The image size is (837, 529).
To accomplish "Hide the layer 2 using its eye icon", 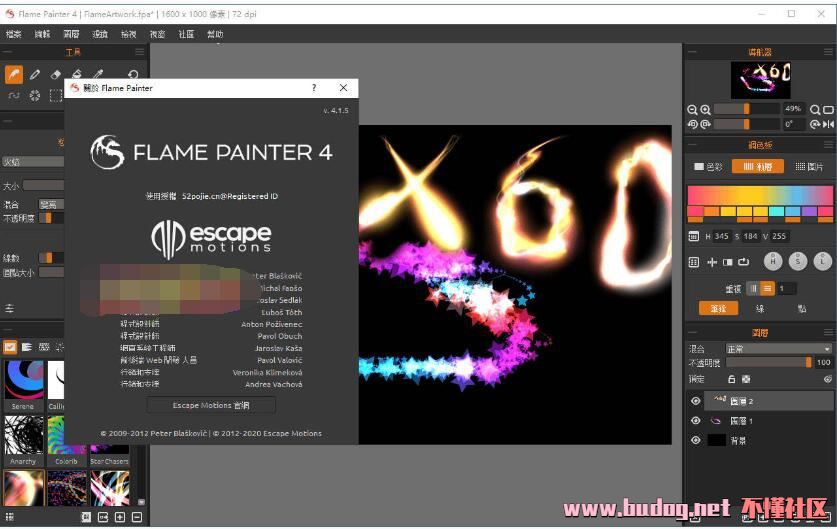I will (x=696, y=401).
